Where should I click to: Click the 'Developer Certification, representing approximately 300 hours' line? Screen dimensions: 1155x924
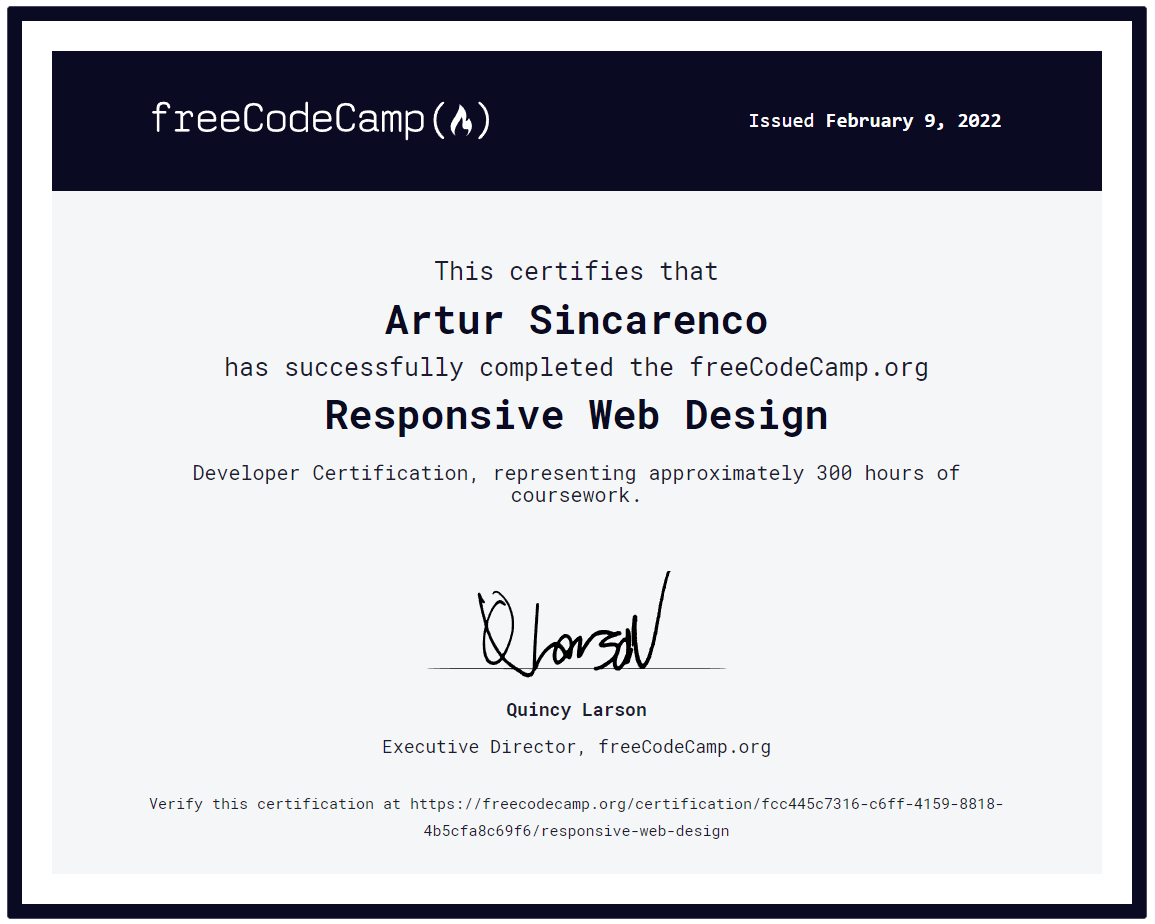[x=576, y=473]
